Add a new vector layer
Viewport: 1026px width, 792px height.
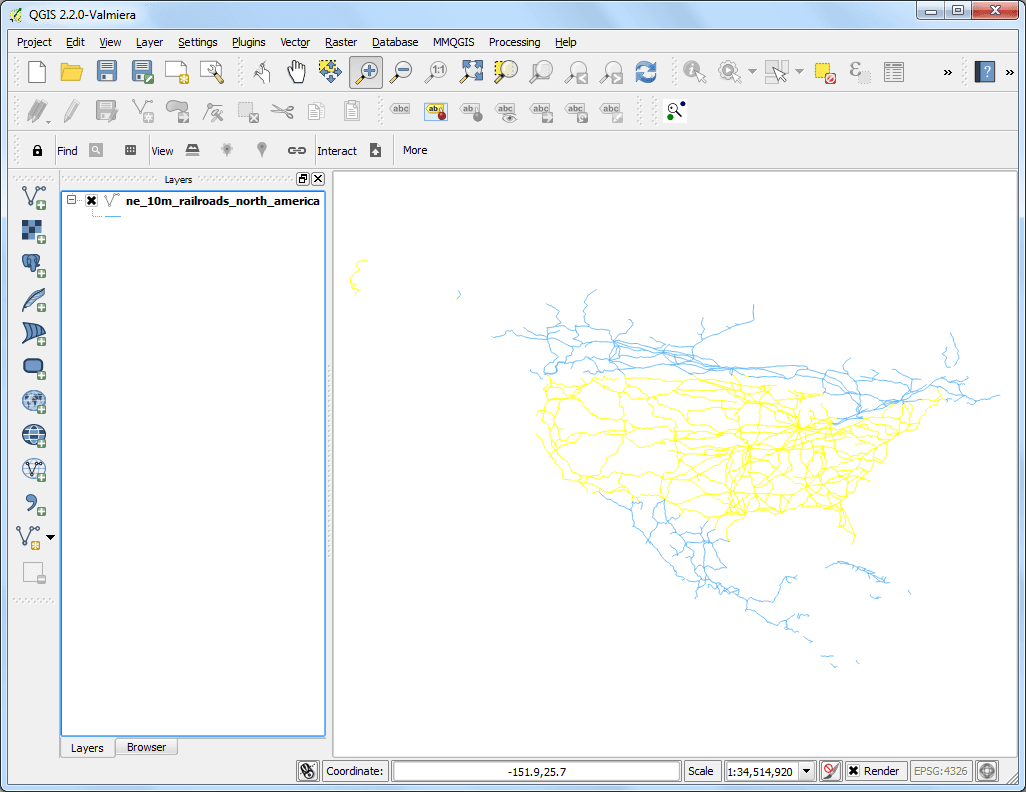[x=33, y=198]
